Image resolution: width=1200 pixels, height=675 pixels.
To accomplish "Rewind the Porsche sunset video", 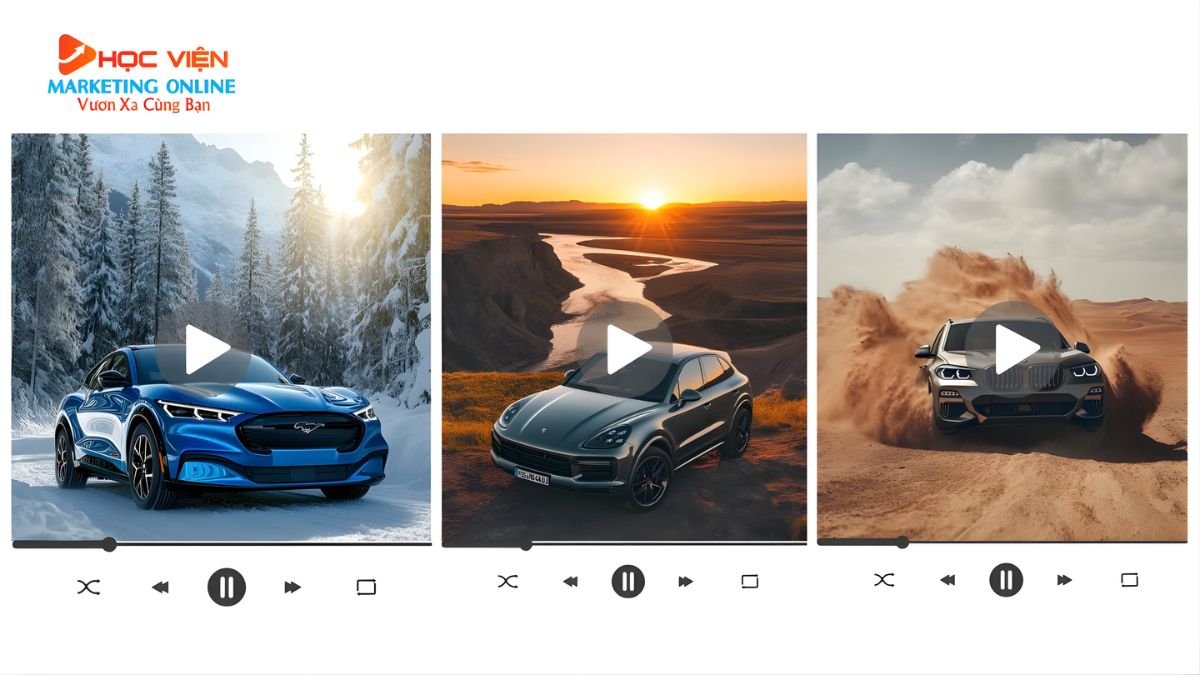I will 570,581.
